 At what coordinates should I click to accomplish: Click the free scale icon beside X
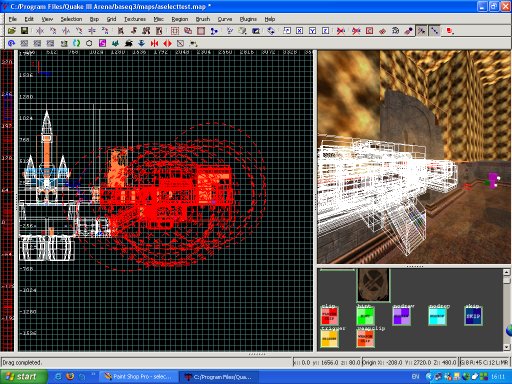click(x=287, y=31)
